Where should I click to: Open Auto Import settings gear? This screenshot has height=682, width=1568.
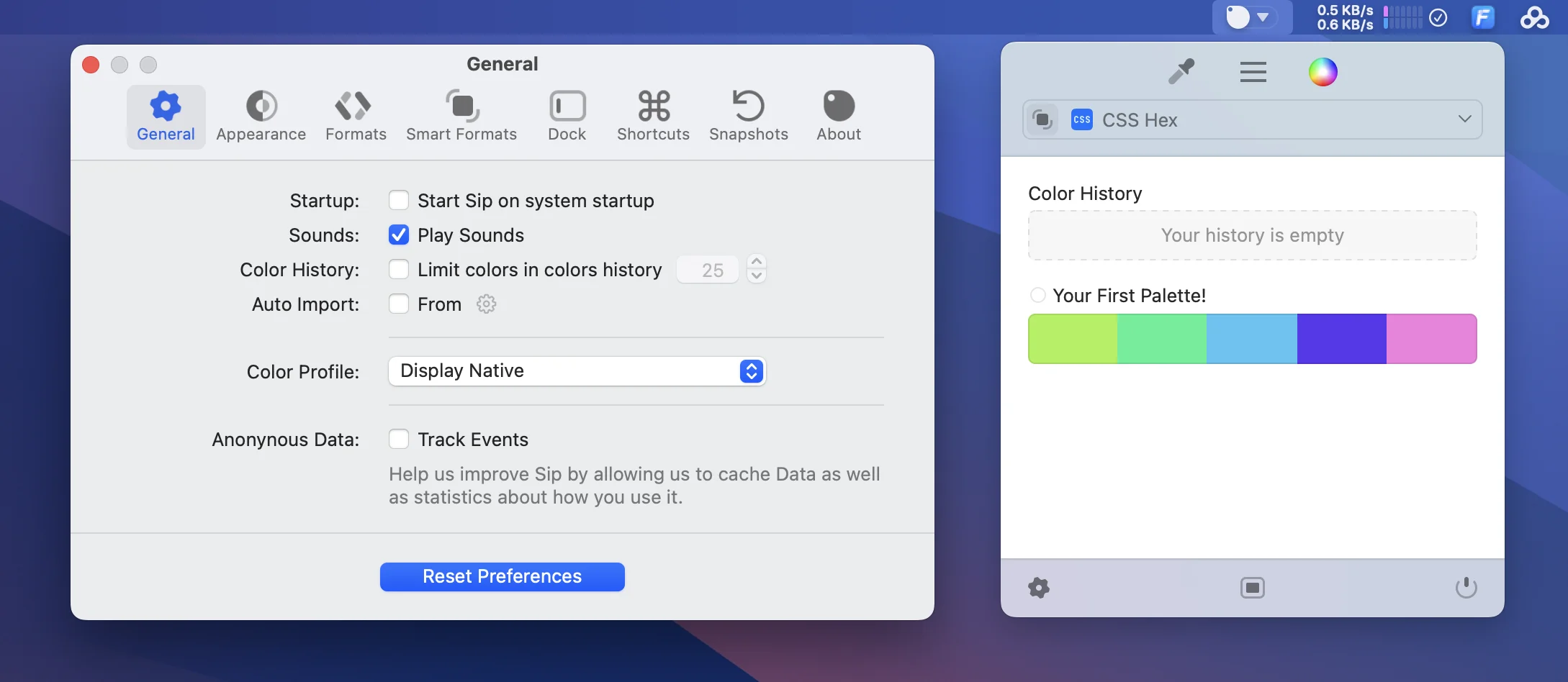[487, 304]
